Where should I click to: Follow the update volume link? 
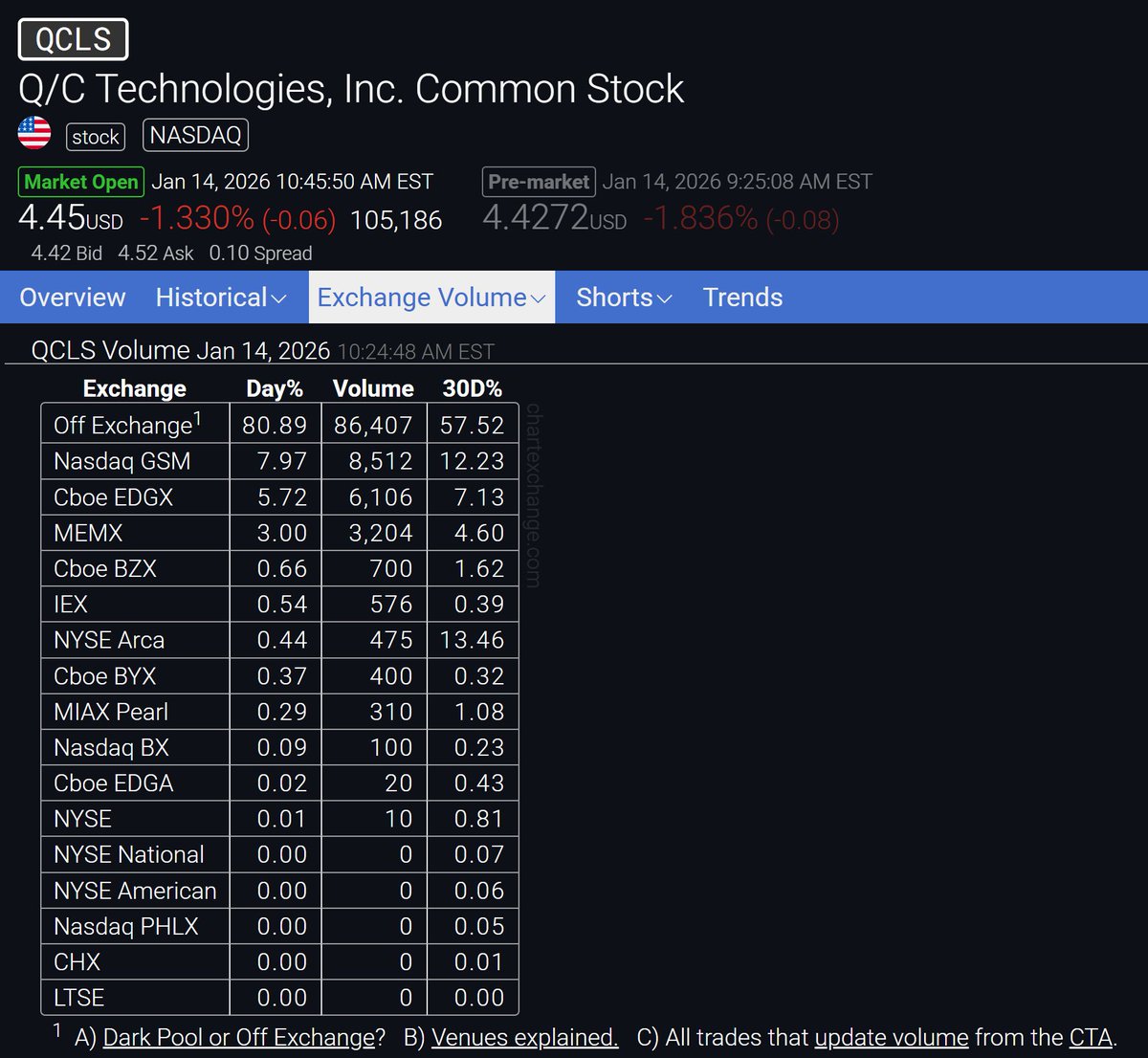click(x=892, y=1038)
